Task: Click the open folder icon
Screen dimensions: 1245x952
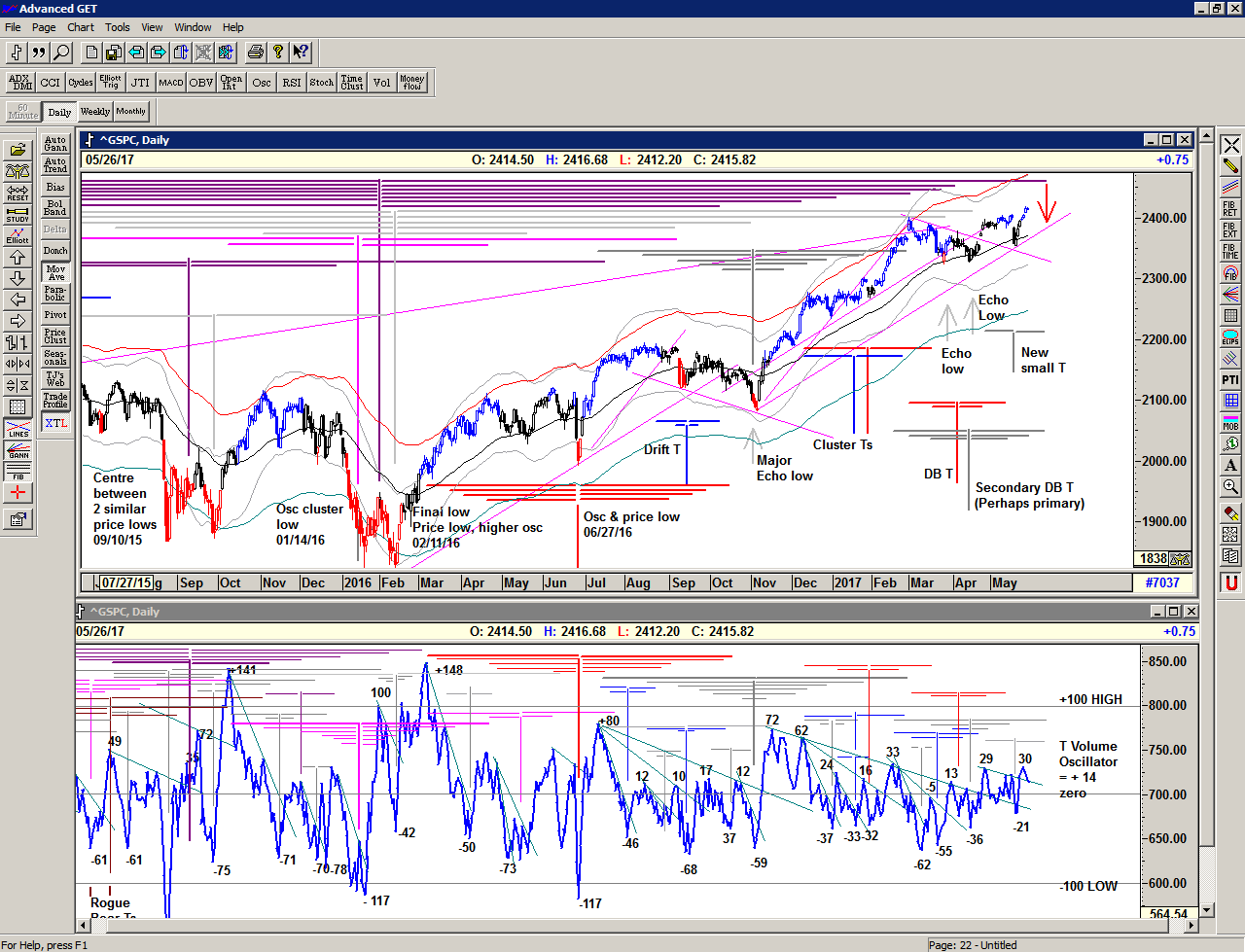Action: pos(18,150)
